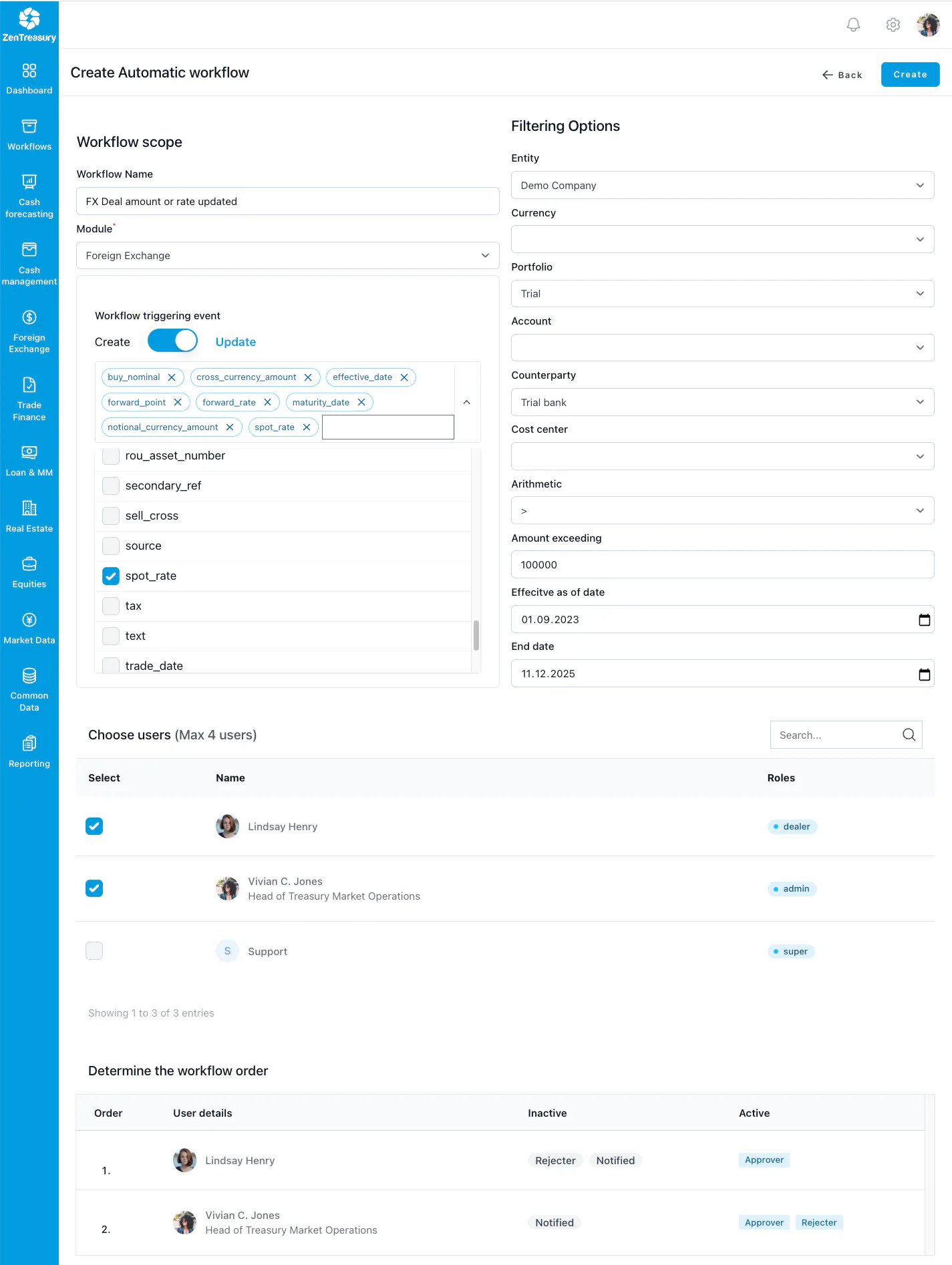The image size is (952, 1265).
Task: Open Cash forecasting in the sidebar
Action: 29,196
